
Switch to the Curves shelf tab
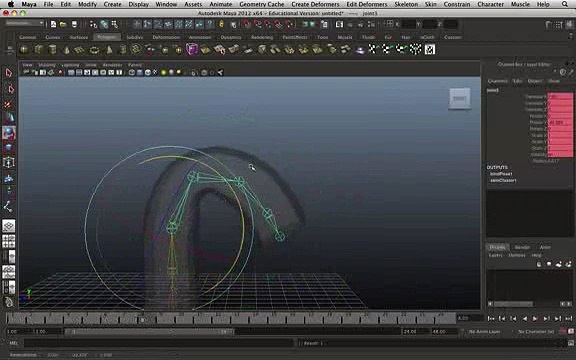pos(53,37)
